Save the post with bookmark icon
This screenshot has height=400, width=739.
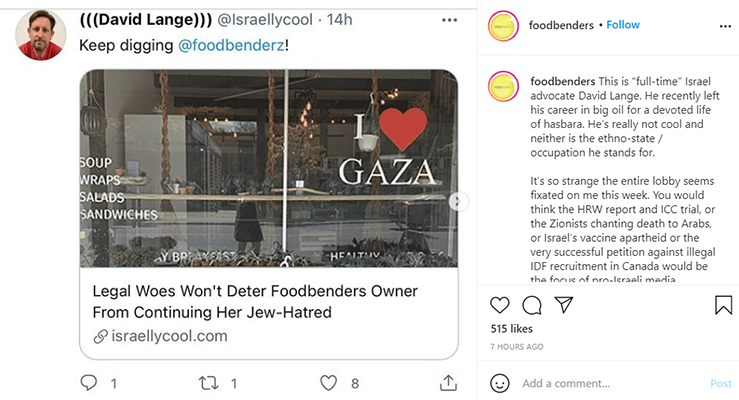pyautogui.click(x=723, y=305)
